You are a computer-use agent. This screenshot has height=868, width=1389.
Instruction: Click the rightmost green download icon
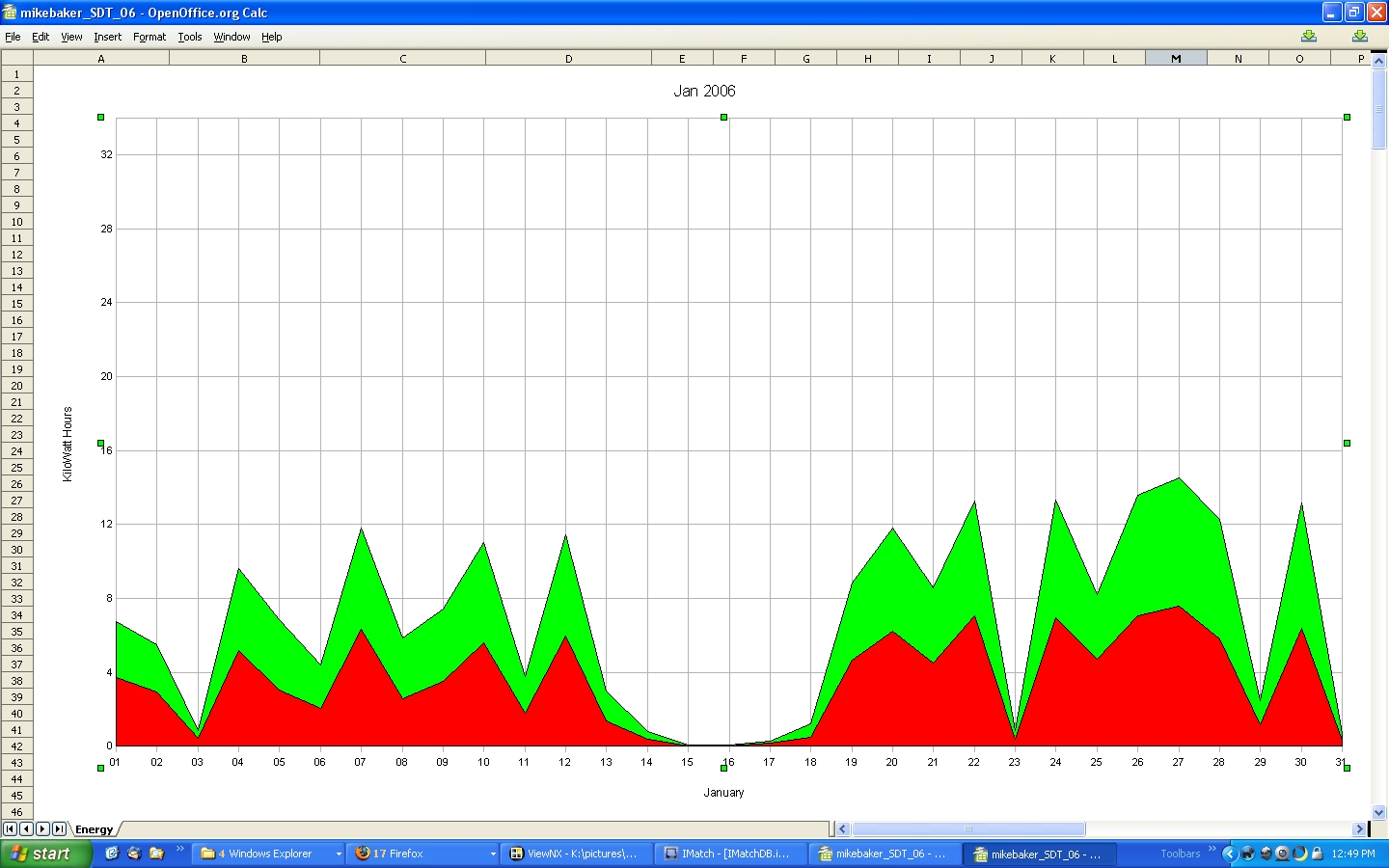tap(1359, 37)
